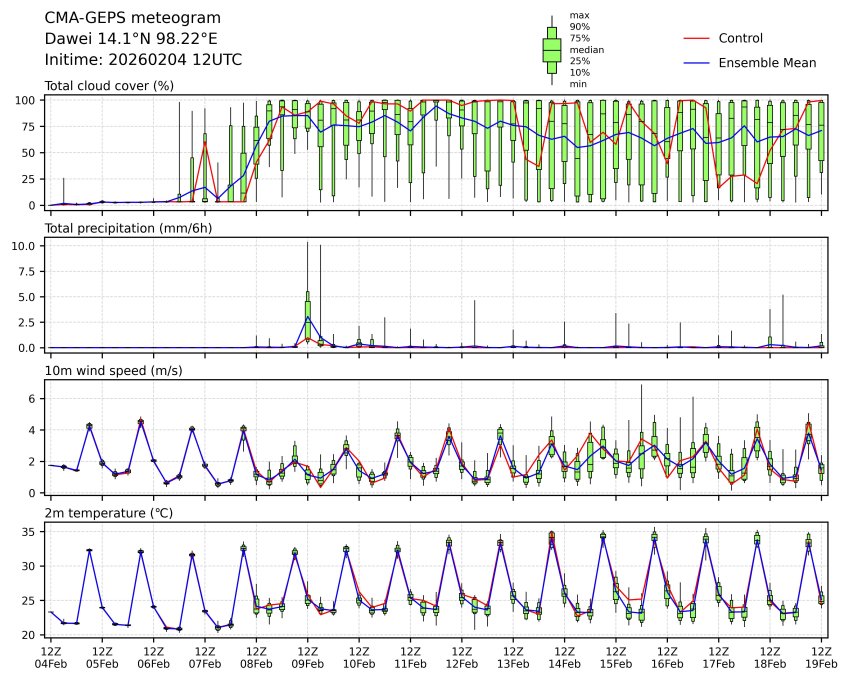This screenshot has height=681, width=849.
Task: Click the green box-plot legend icon
Action: pos(552,50)
